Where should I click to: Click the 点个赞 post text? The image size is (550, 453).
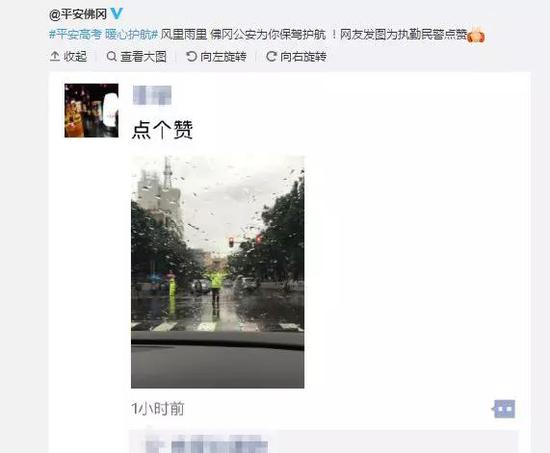162,130
